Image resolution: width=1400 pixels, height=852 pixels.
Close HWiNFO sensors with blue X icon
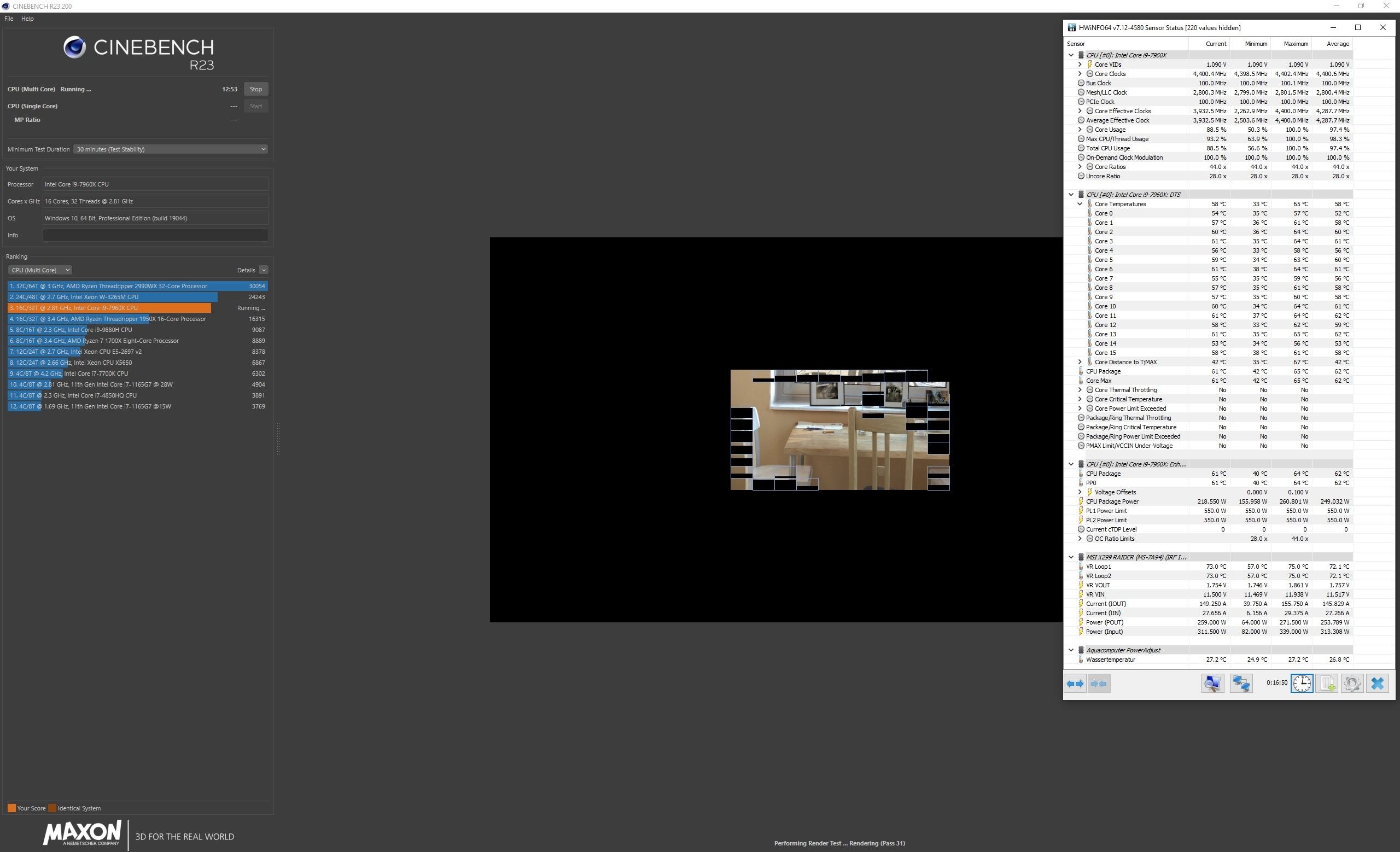click(x=1377, y=684)
